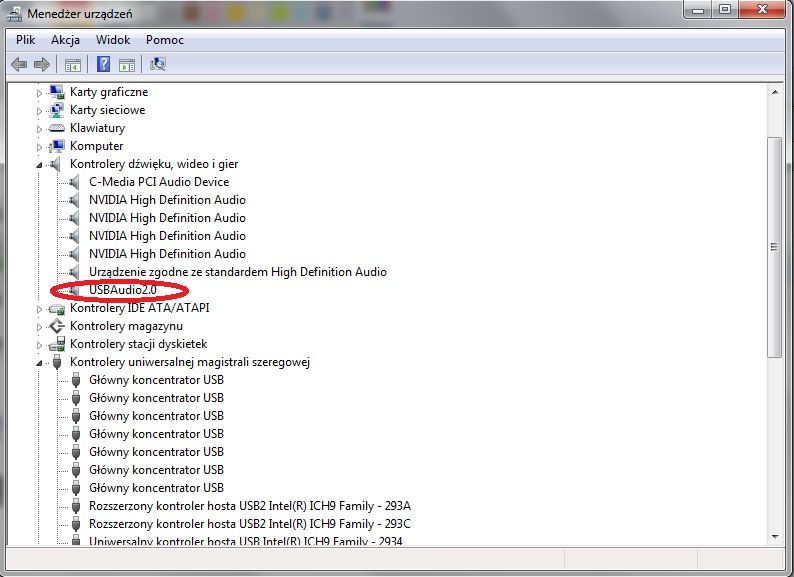This screenshot has height=577, width=794.
Task: Select Kontrolery magazynu category
Action: coord(126,326)
